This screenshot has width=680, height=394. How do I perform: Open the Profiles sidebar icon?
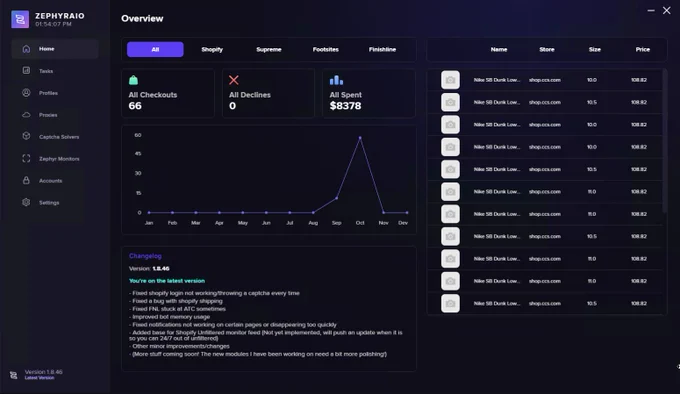coord(26,93)
